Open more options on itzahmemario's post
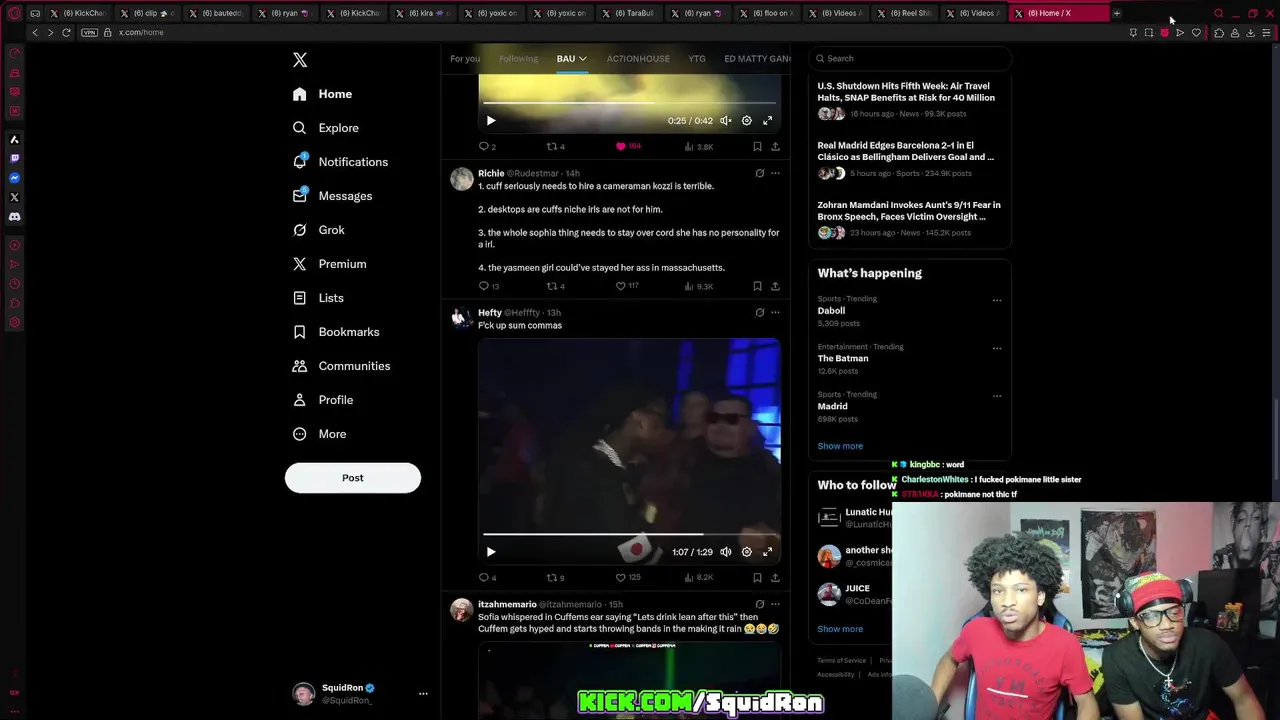Image resolution: width=1280 pixels, height=720 pixels. [775, 604]
